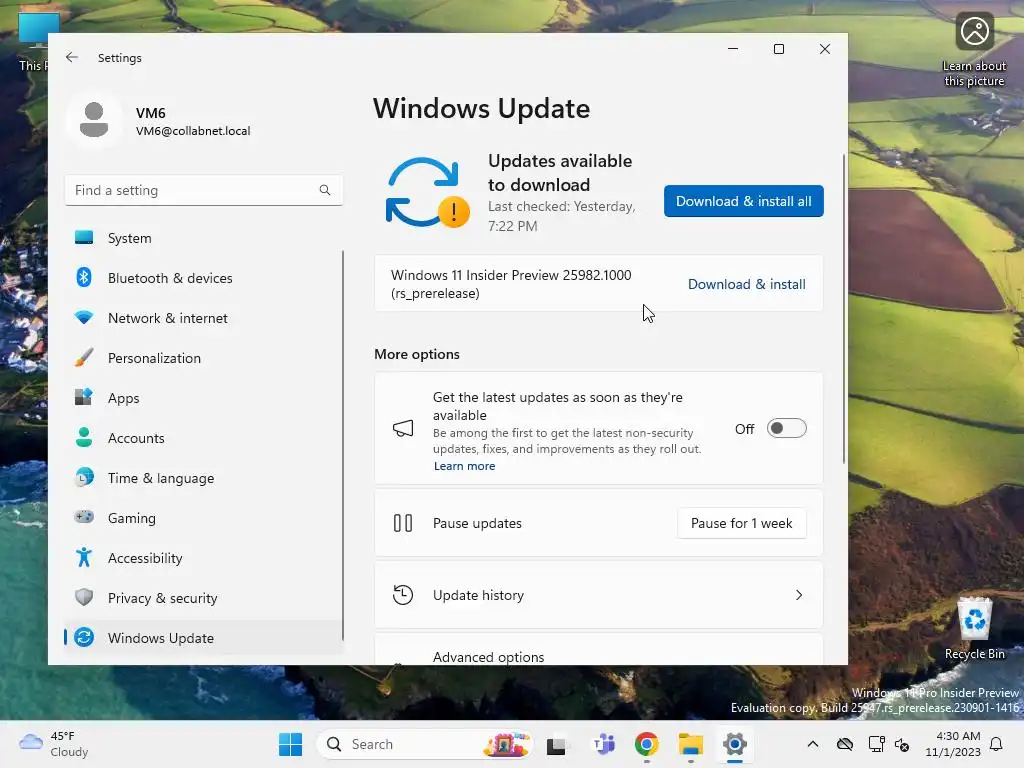Click the Update history label
The width and height of the screenshot is (1024, 768).
click(x=479, y=595)
